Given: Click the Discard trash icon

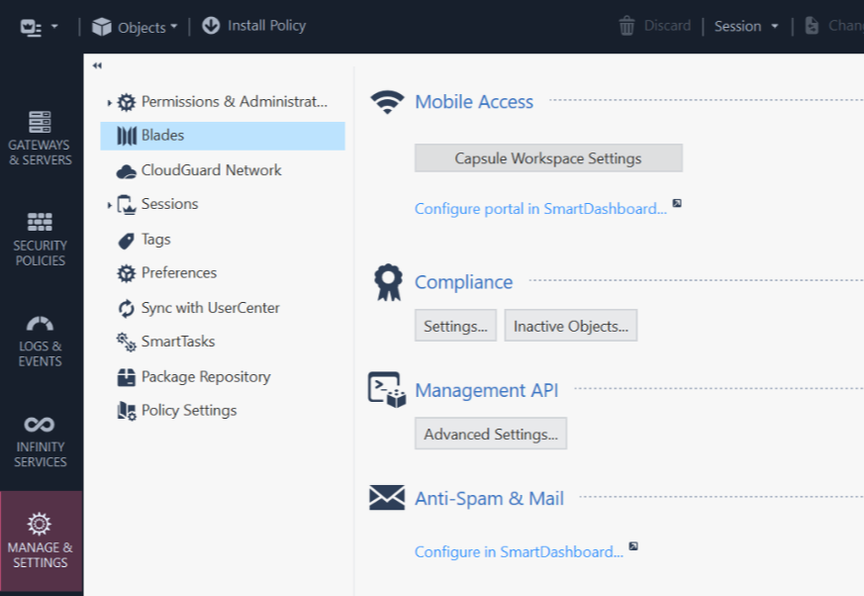Looking at the screenshot, I should tap(627, 26).
